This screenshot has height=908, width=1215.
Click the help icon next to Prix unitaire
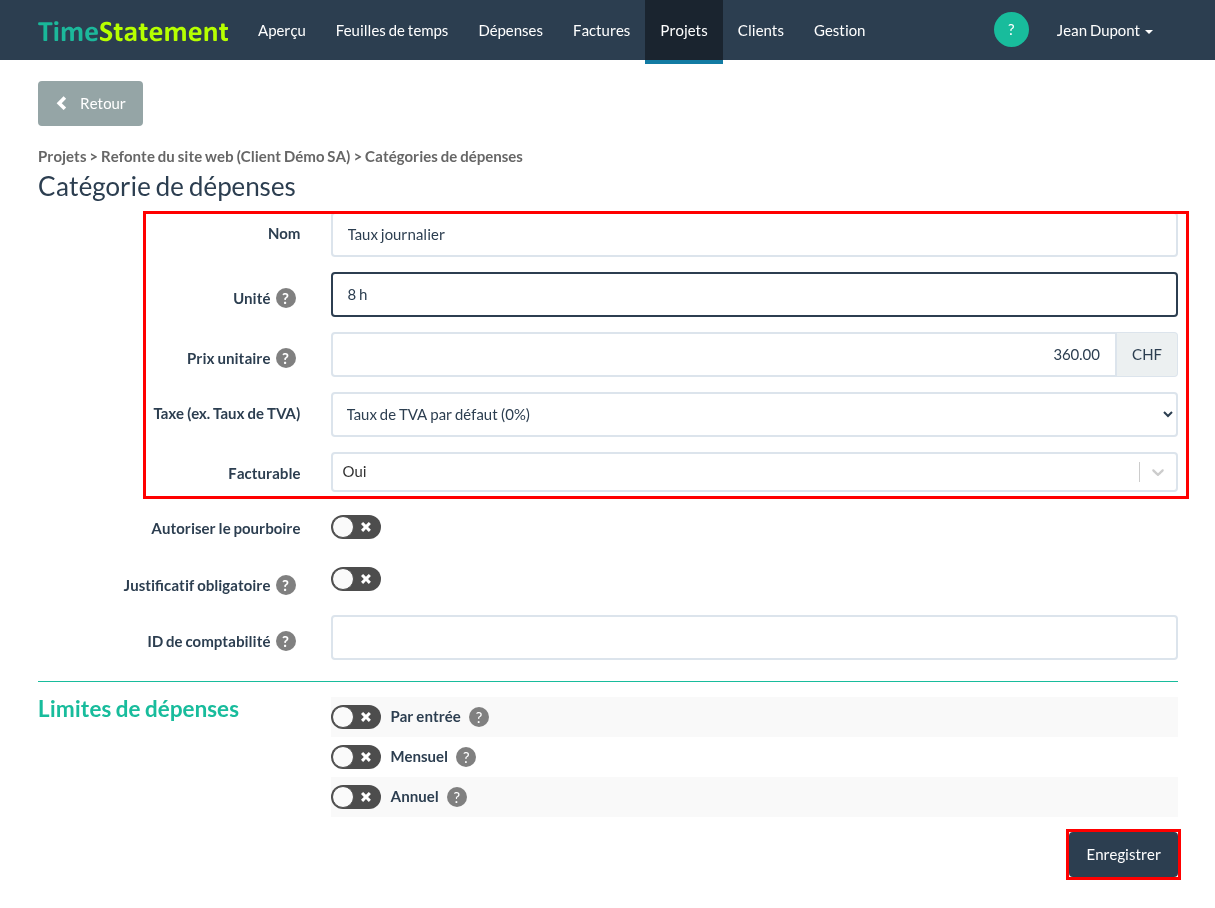click(286, 358)
